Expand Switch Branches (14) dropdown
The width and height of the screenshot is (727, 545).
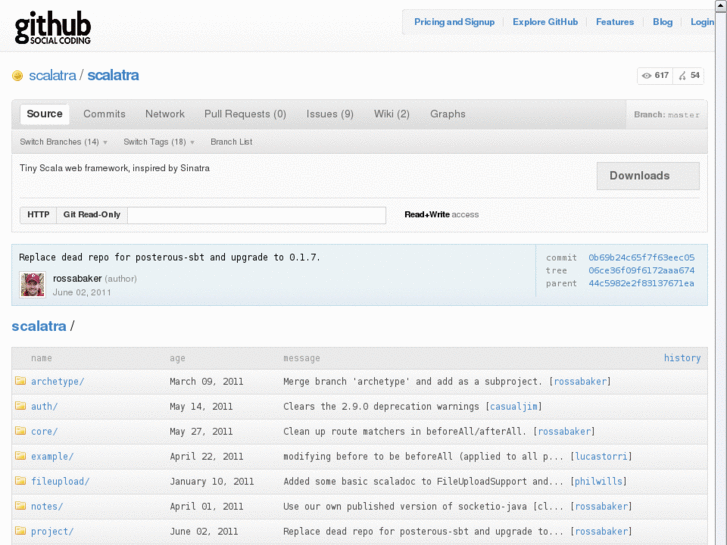[x=64, y=142]
